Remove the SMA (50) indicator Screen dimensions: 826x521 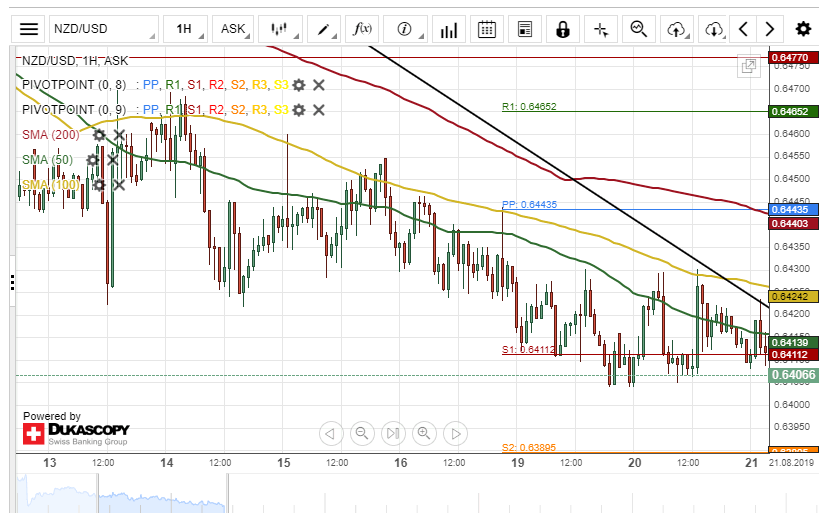coord(113,159)
